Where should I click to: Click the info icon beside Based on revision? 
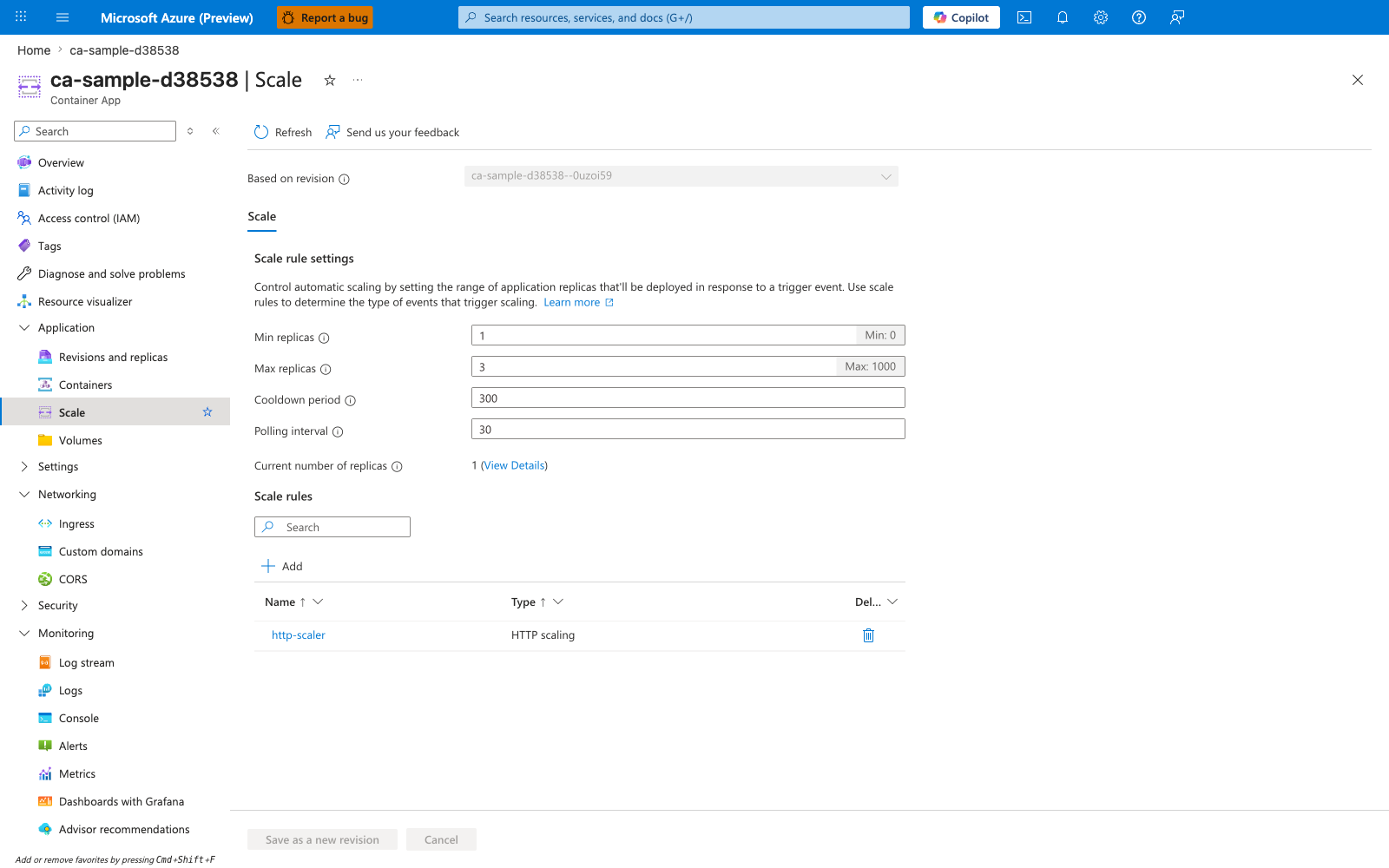(x=344, y=180)
